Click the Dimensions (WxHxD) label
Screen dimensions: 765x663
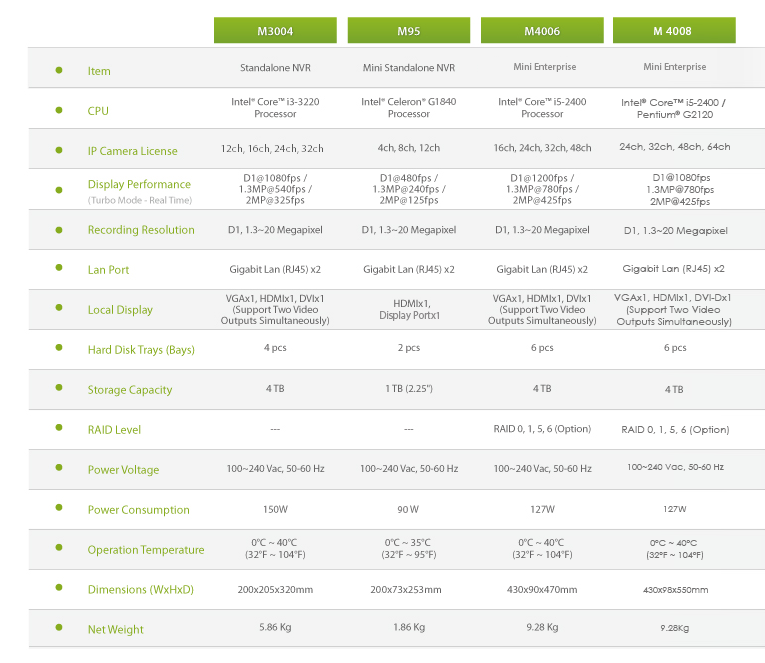[141, 589]
